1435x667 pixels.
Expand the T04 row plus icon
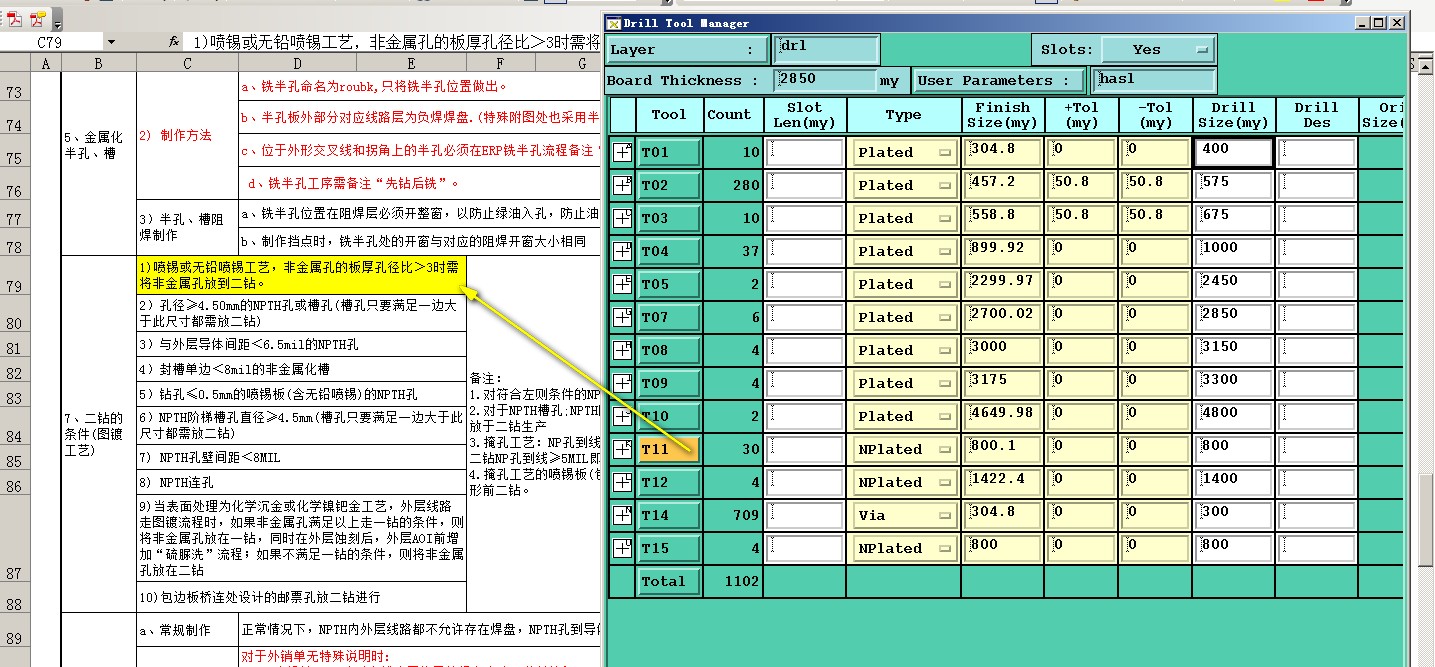click(622, 252)
